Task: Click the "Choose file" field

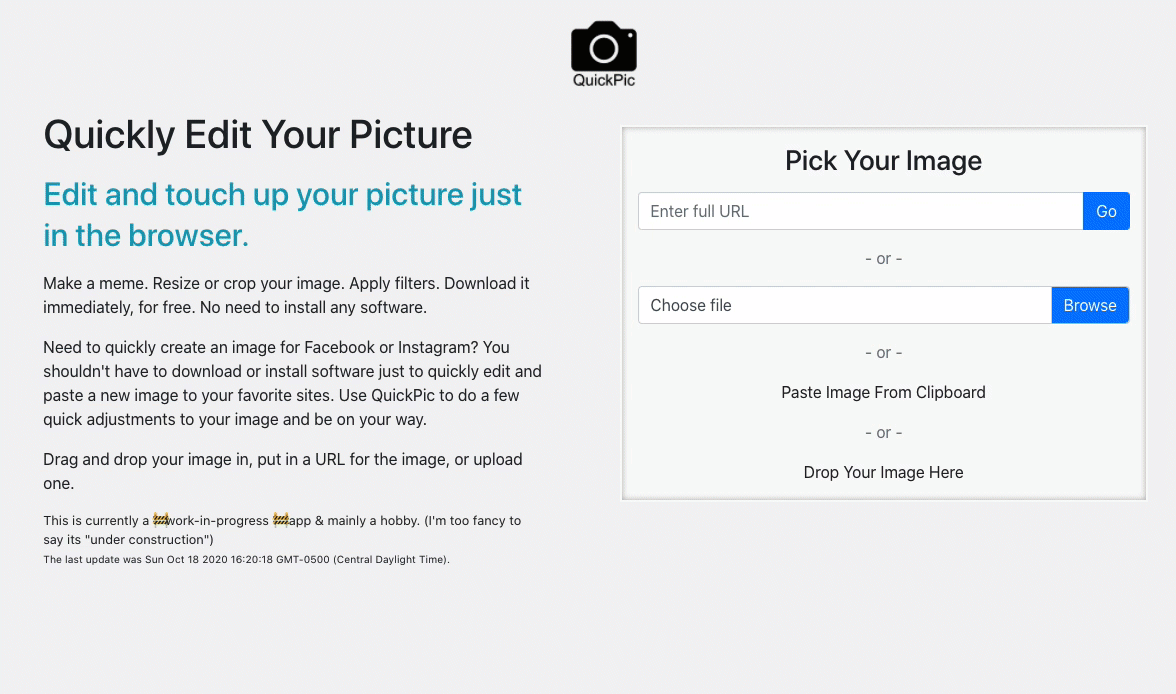Action: (844, 305)
